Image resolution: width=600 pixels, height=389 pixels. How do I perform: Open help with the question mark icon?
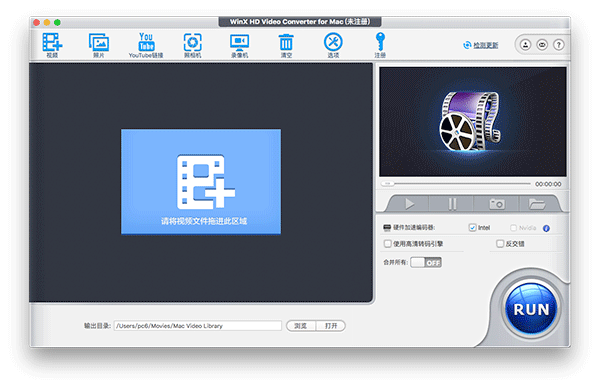(x=559, y=45)
